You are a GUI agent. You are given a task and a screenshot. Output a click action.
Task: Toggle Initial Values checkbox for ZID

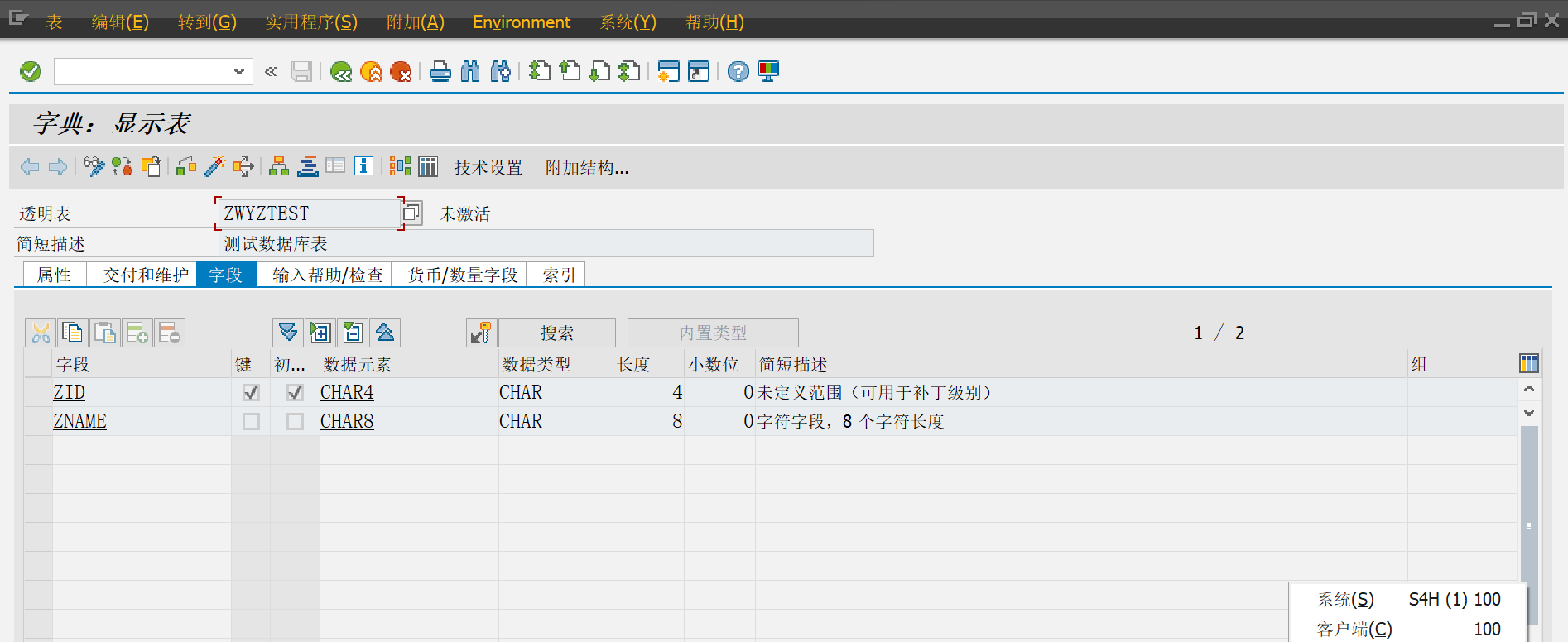coord(295,392)
